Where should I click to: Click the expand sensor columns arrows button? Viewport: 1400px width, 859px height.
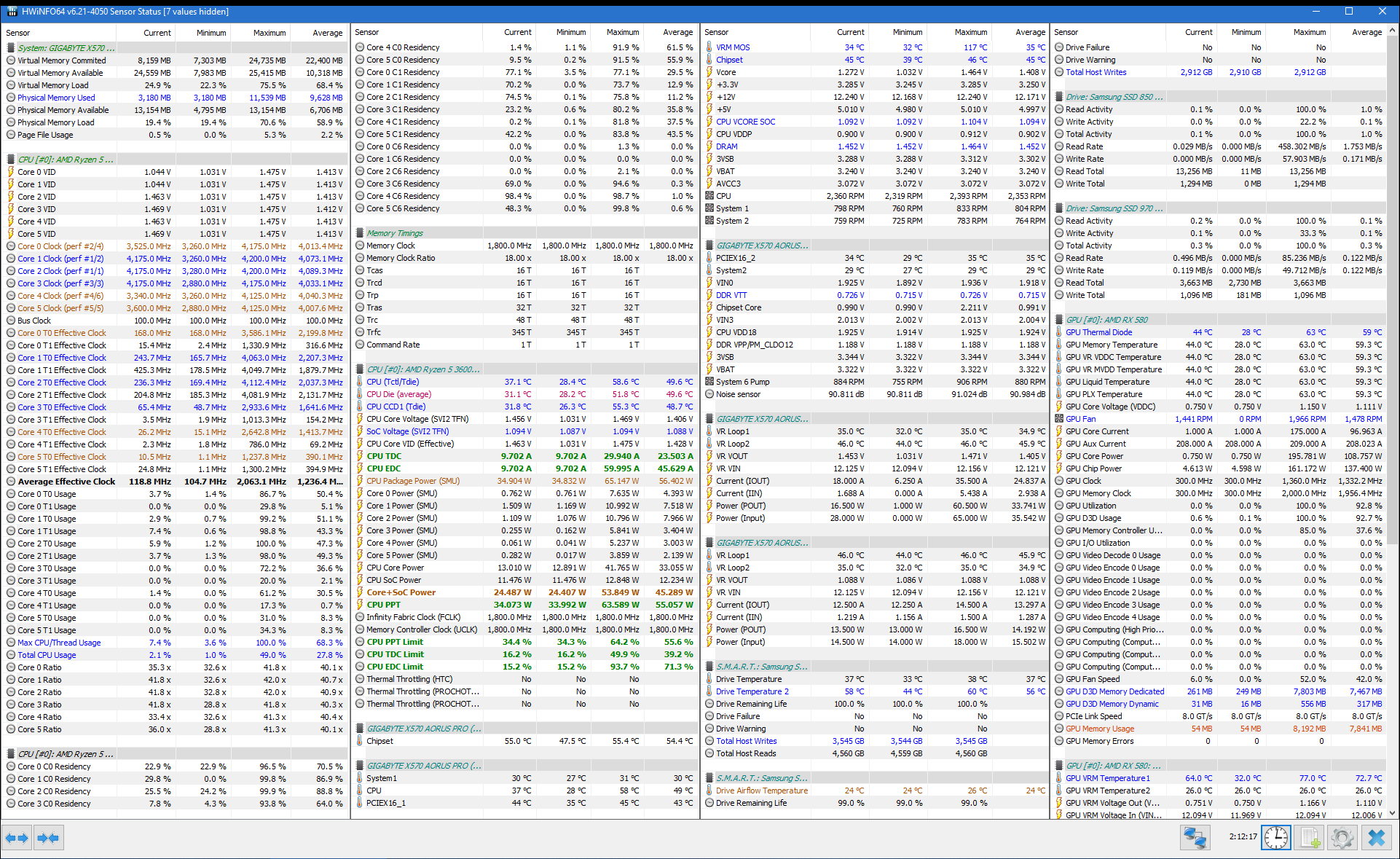pyautogui.click(x=17, y=838)
